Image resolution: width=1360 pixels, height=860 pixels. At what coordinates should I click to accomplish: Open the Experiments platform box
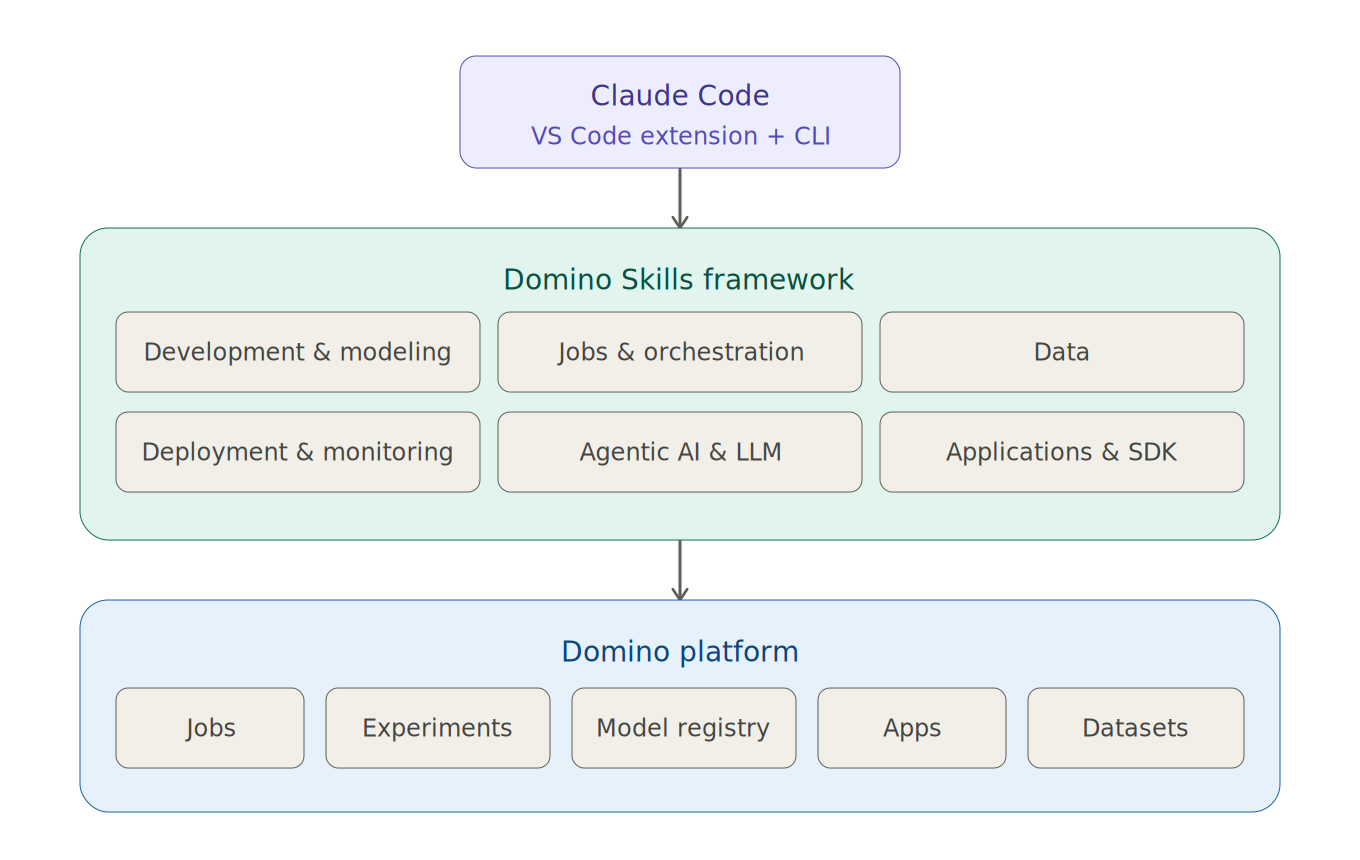(x=437, y=728)
